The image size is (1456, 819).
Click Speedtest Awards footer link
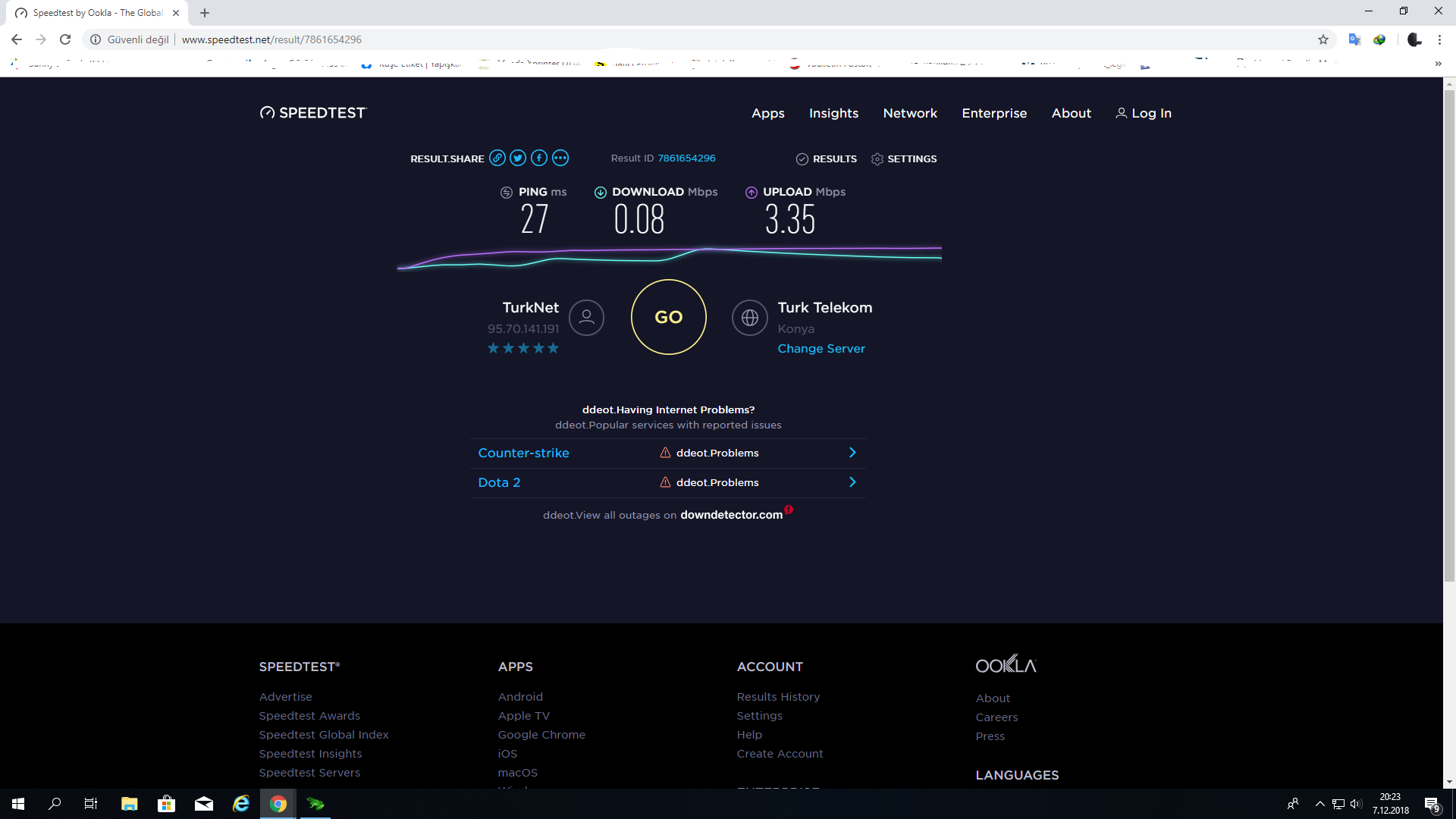tap(309, 716)
